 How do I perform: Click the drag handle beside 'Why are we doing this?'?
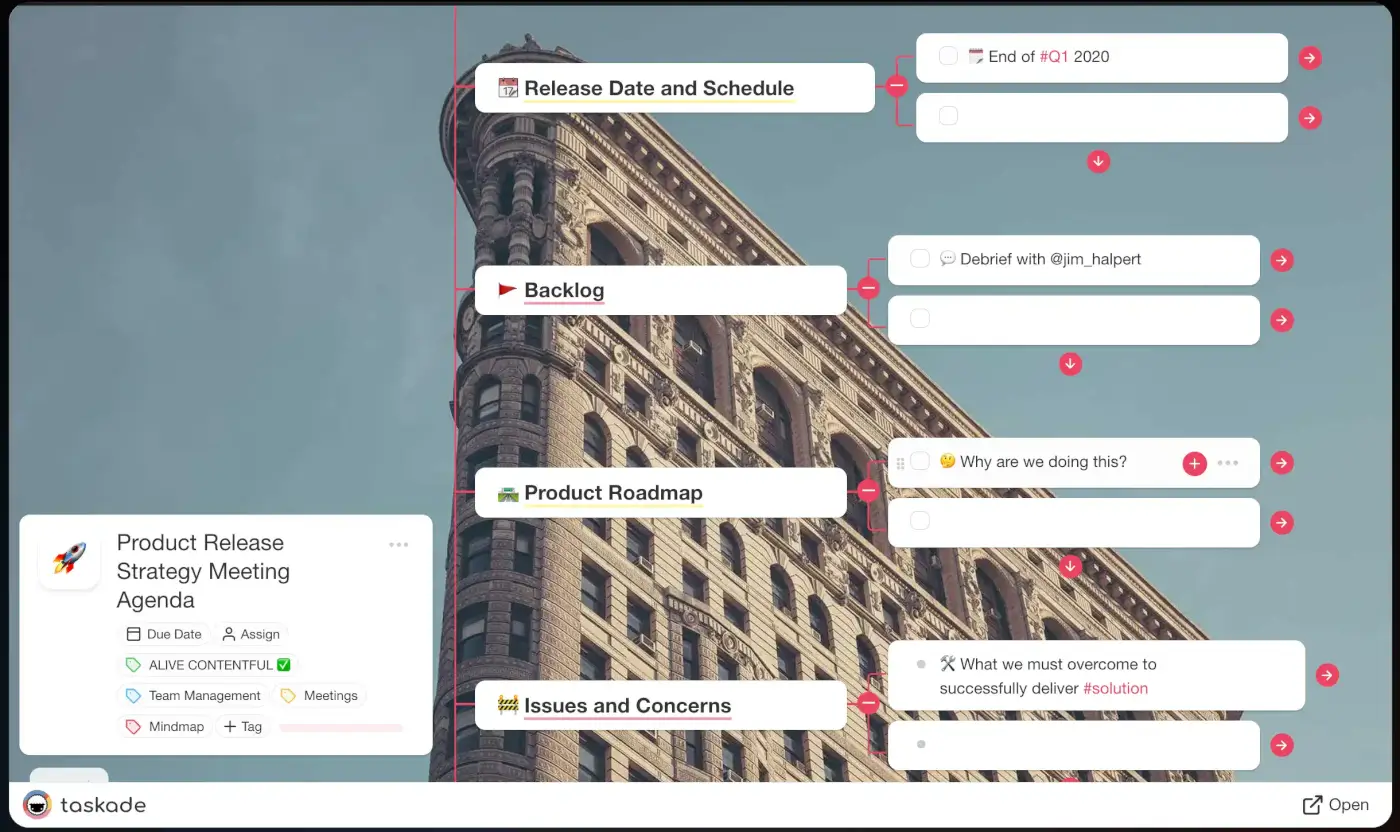pyautogui.click(x=902, y=462)
